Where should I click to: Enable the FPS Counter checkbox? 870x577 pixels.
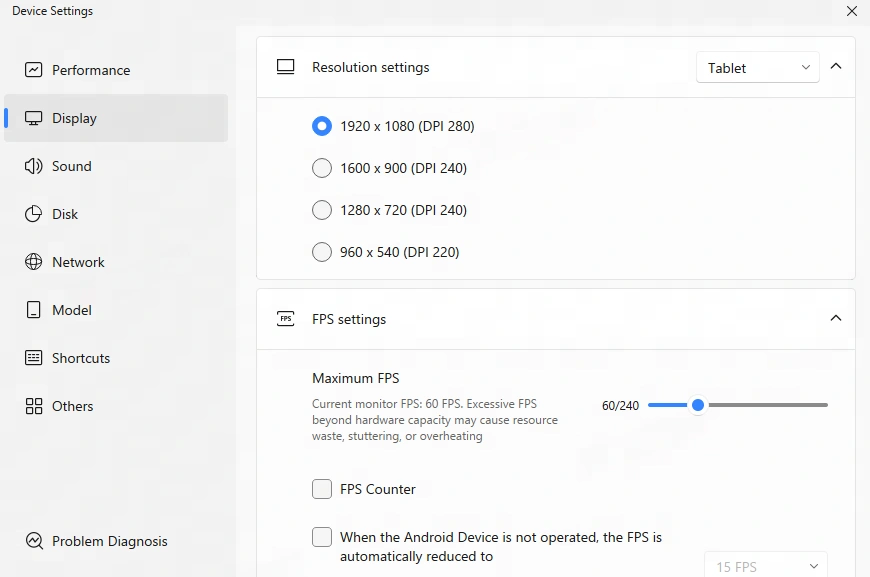322,489
